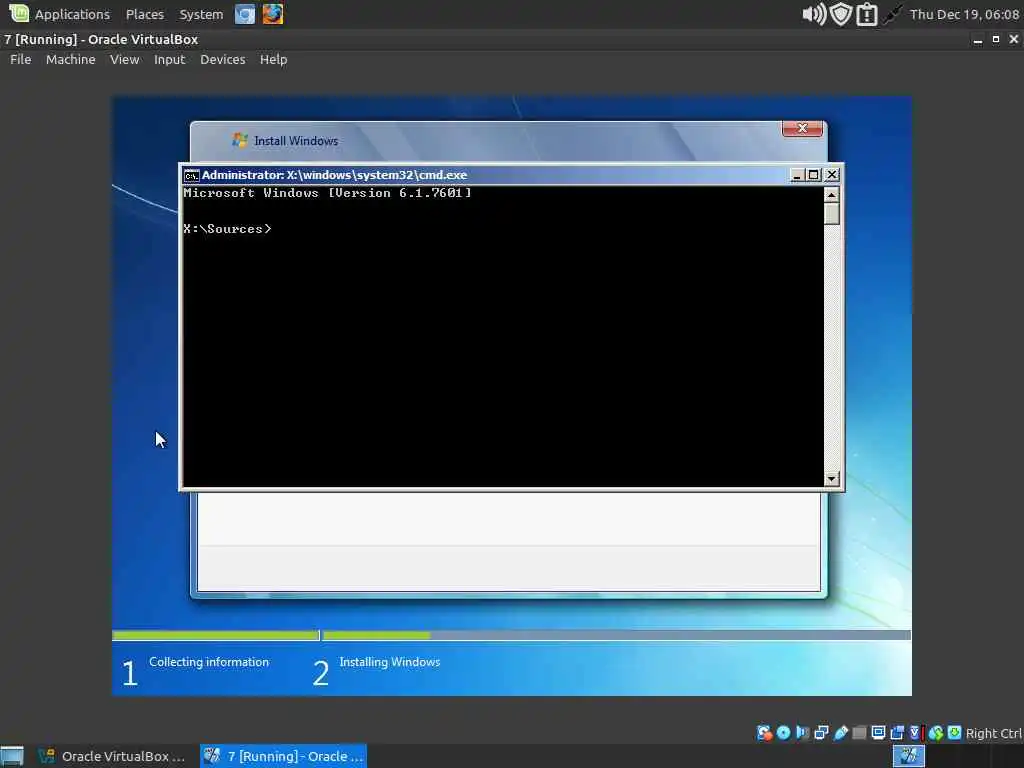1024x768 pixels.
Task: Open the View menu in VirtualBox
Action: pyautogui.click(x=124, y=59)
